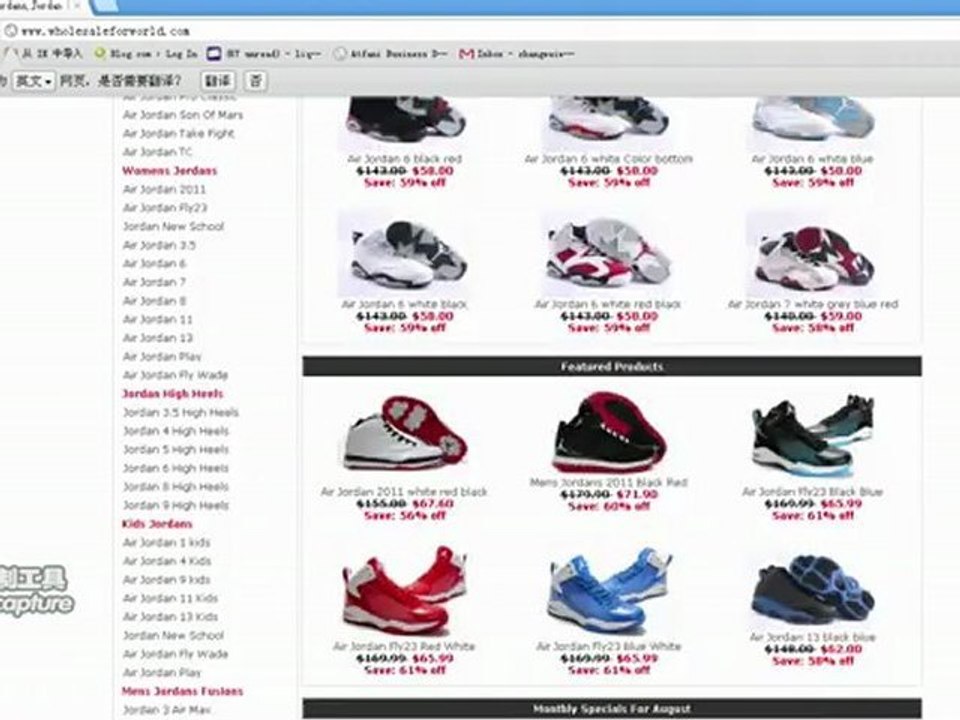Open Jordan High Heels section heading
The width and height of the screenshot is (960, 720).
(173, 394)
